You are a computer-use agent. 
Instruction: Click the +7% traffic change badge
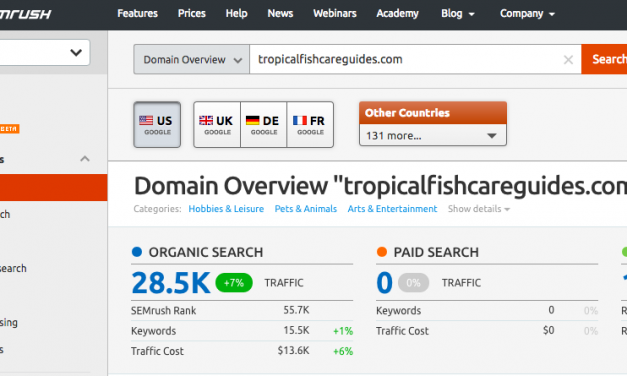coord(234,283)
